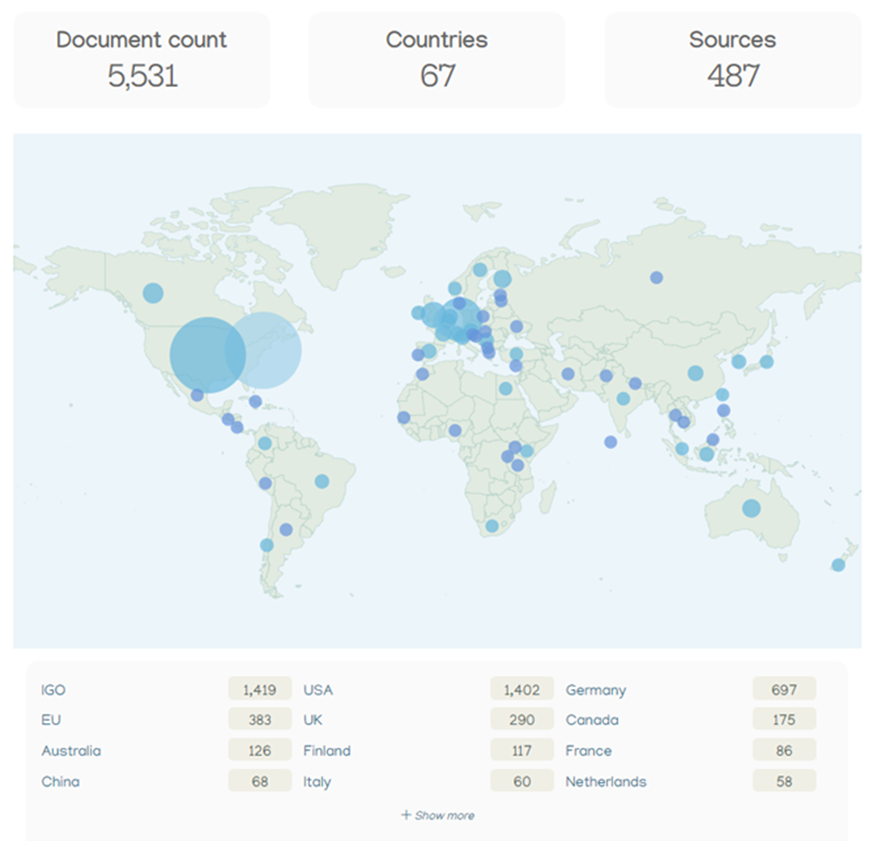Click the South Africa map marker
Screen dimensions: 873x841
(x=491, y=526)
